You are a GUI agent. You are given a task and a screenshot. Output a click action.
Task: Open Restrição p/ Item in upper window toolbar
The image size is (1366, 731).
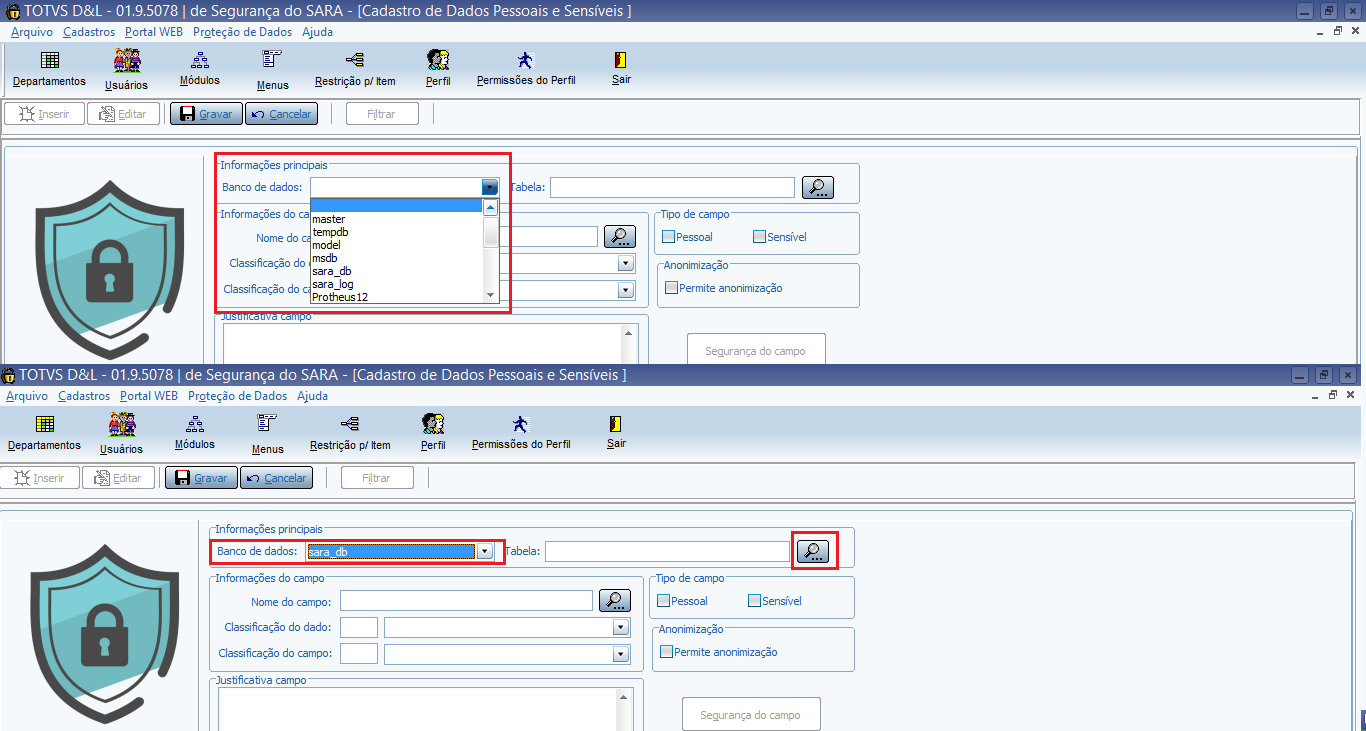pyautogui.click(x=354, y=68)
